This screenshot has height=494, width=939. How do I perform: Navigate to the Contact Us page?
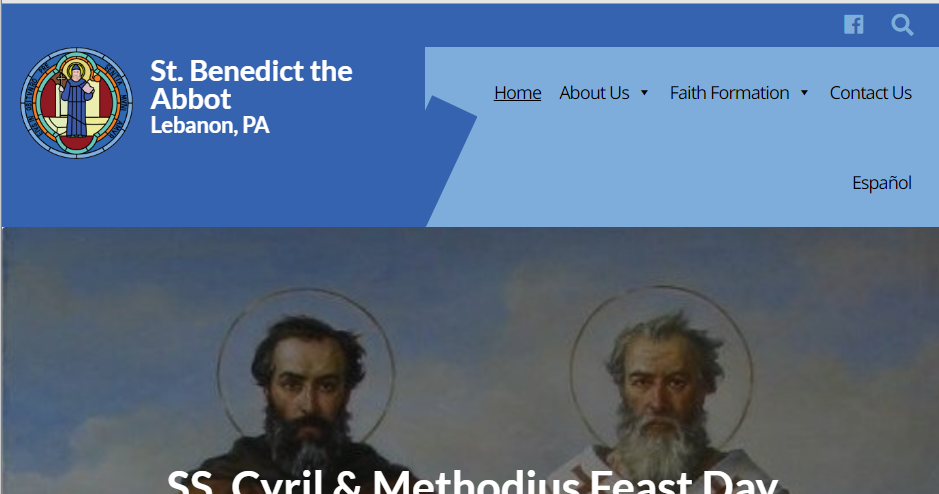pos(870,93)
